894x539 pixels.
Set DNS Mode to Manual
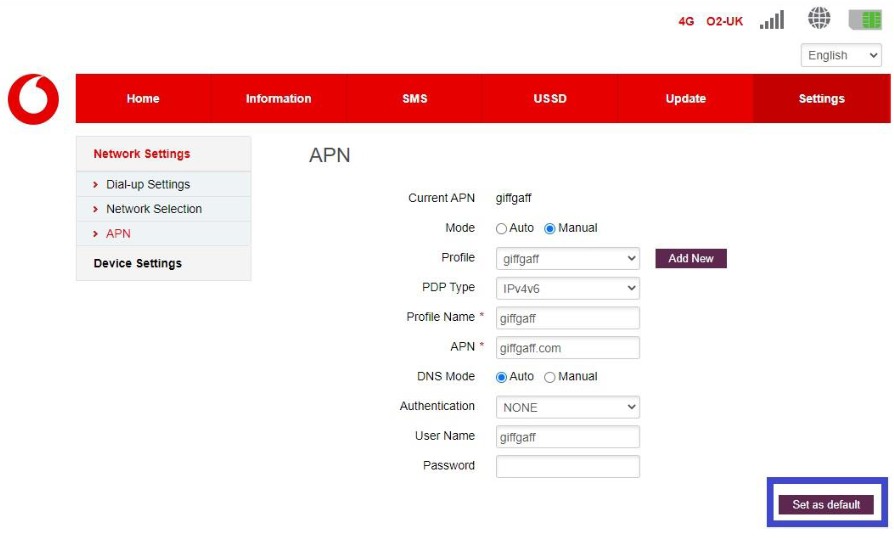tap(550, 377)
